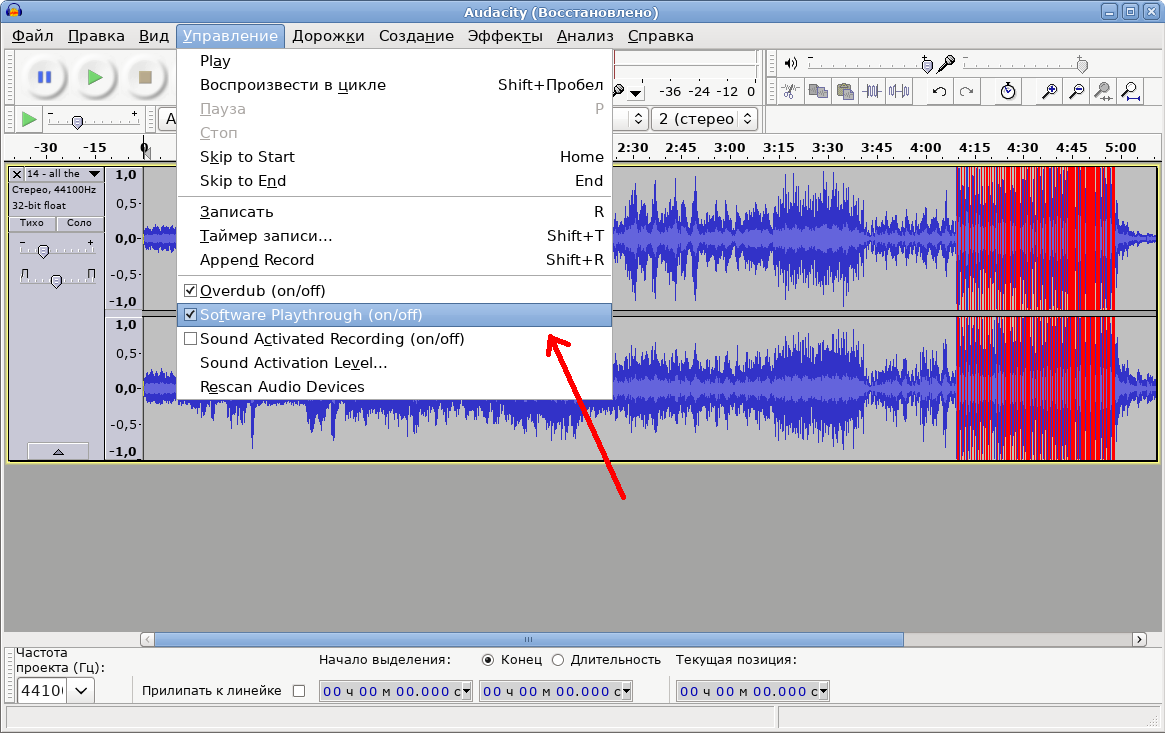Choose Skip to End menu entry
The height and width of the screenshot is (733, 1165).
click(x=394, y=180)
